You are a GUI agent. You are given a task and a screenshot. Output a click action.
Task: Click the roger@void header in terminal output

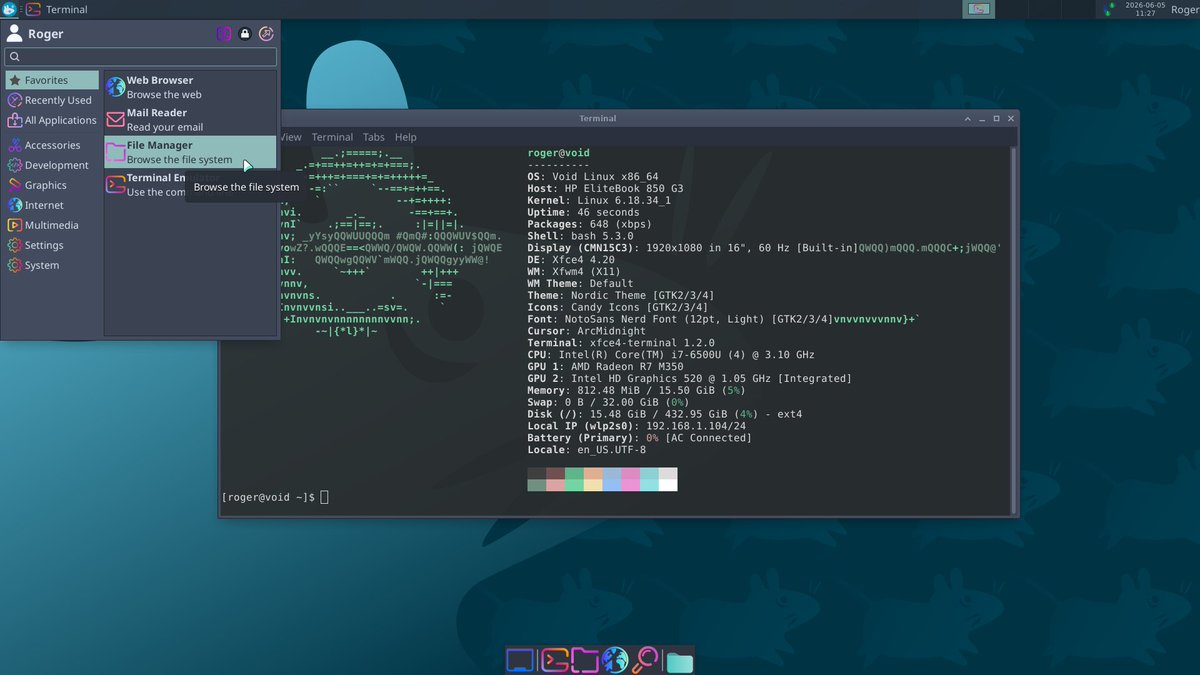[558, 153]
